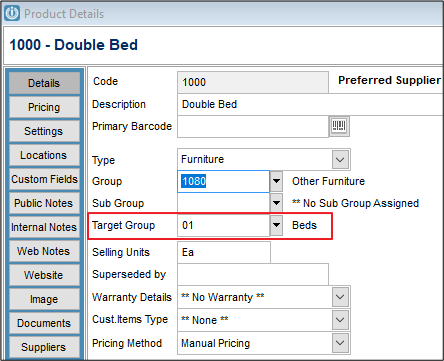Open the Type dropdown showing Furniture
This screenshot has height=361, width=444.
[x=340, y=159]
